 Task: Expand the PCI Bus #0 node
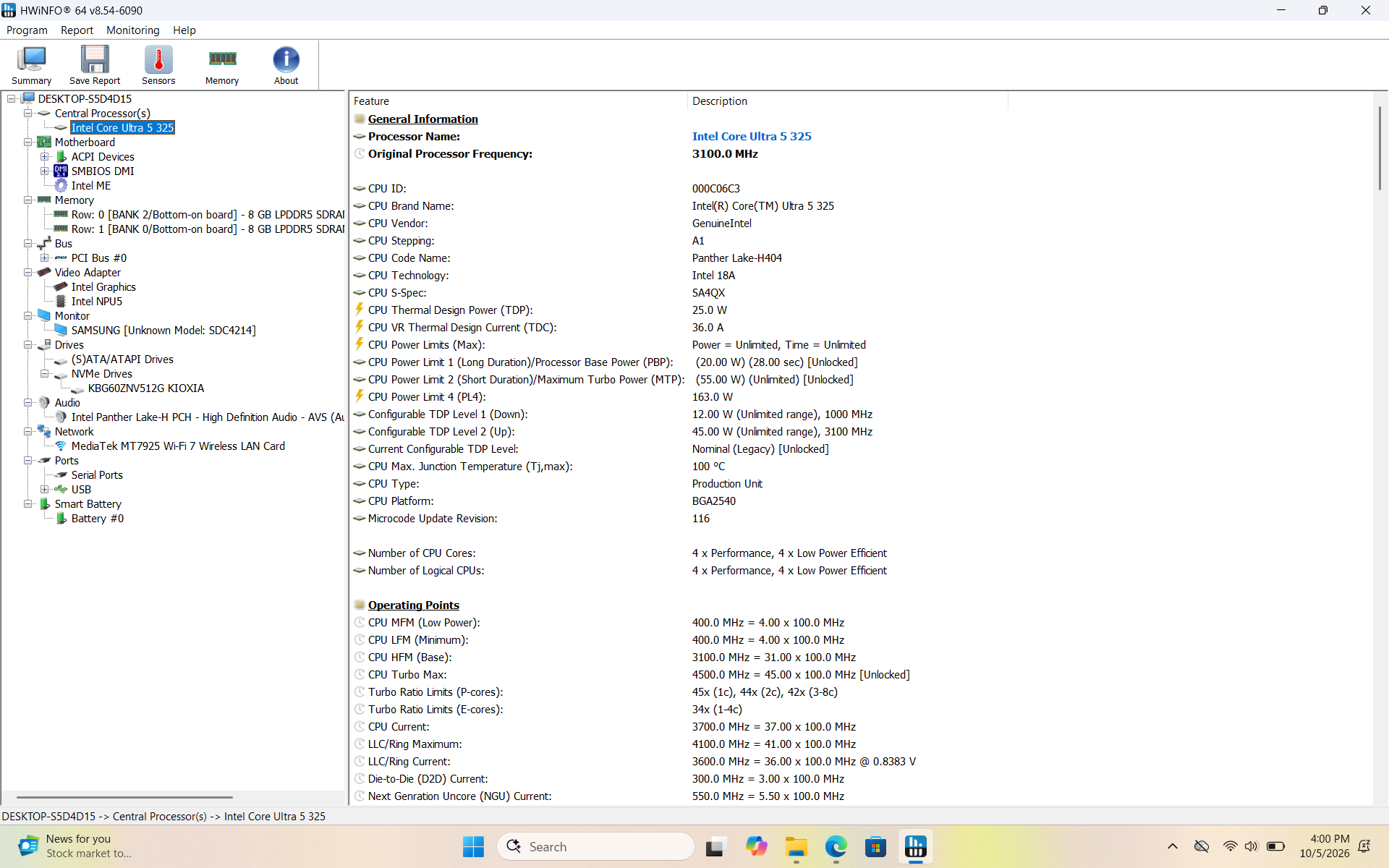(x=45, y=258)
